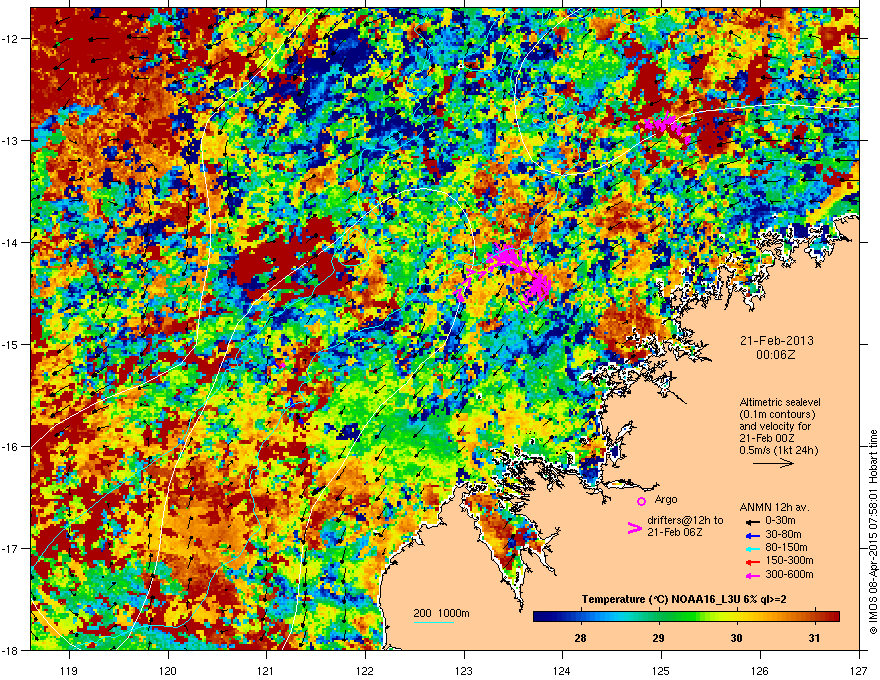
Task: Click the '80-150m' depth label
Action: [786, 548]
